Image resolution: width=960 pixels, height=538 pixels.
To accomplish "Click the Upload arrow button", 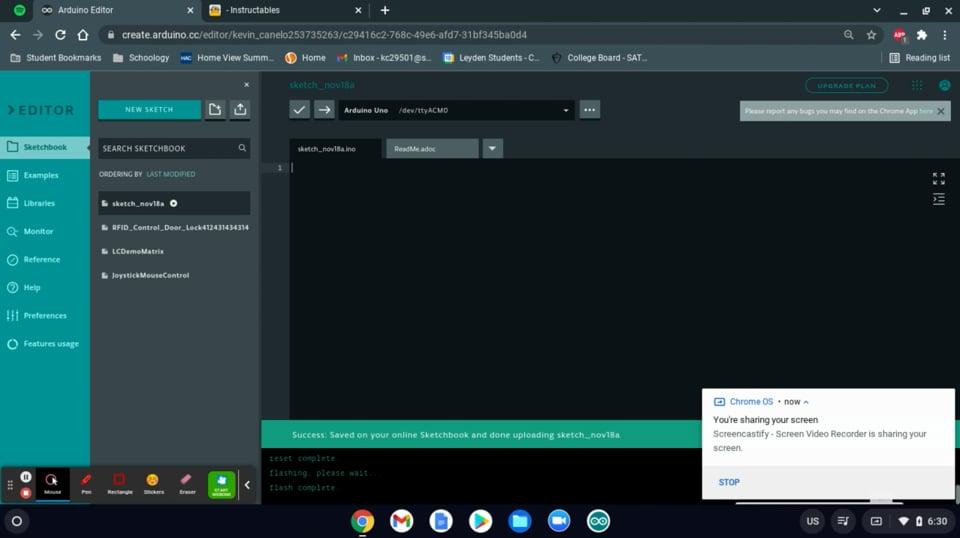I will [x=324, y=110].
